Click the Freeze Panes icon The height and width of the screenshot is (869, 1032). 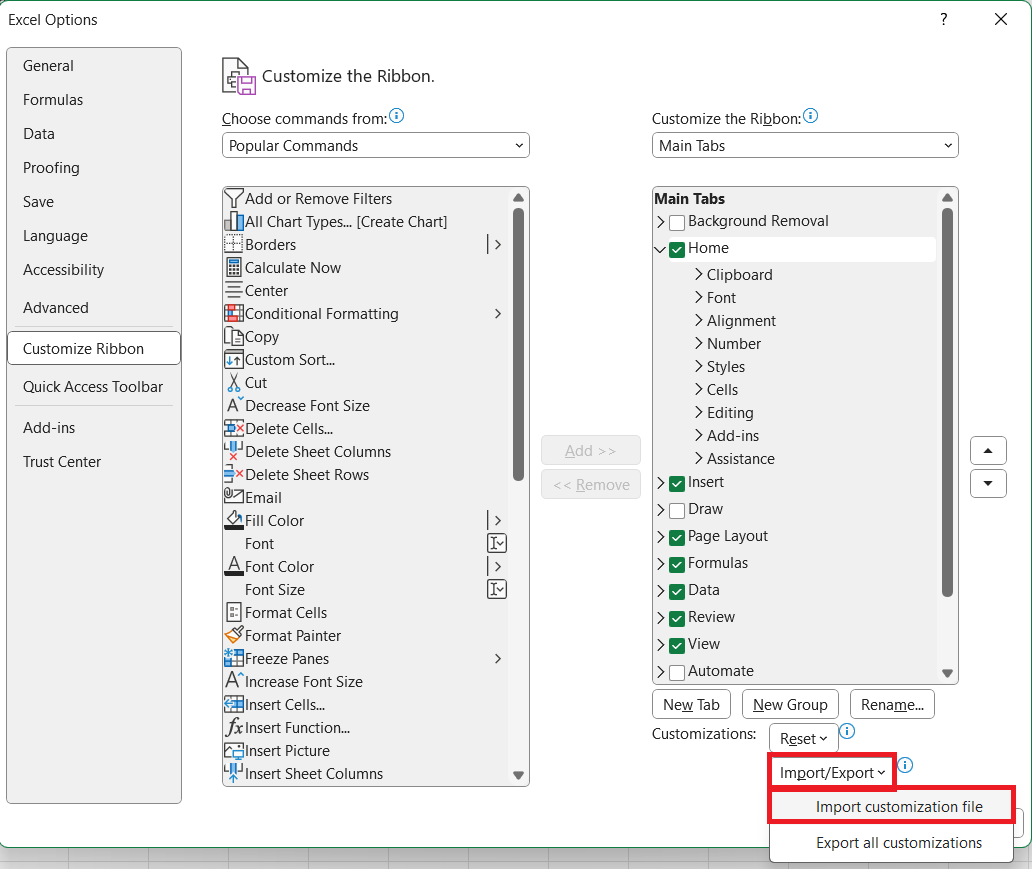[234, 658]
